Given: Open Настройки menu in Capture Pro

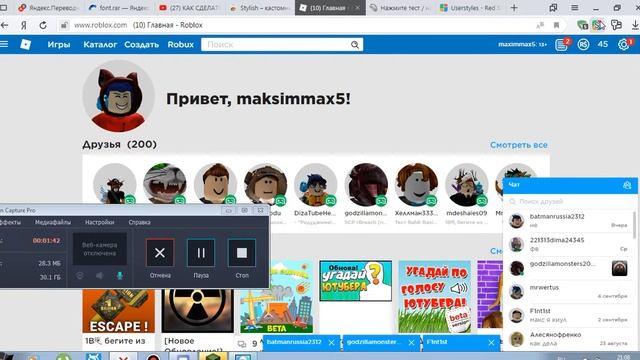Looking at the screenshot, I should (x=100, y=222).
